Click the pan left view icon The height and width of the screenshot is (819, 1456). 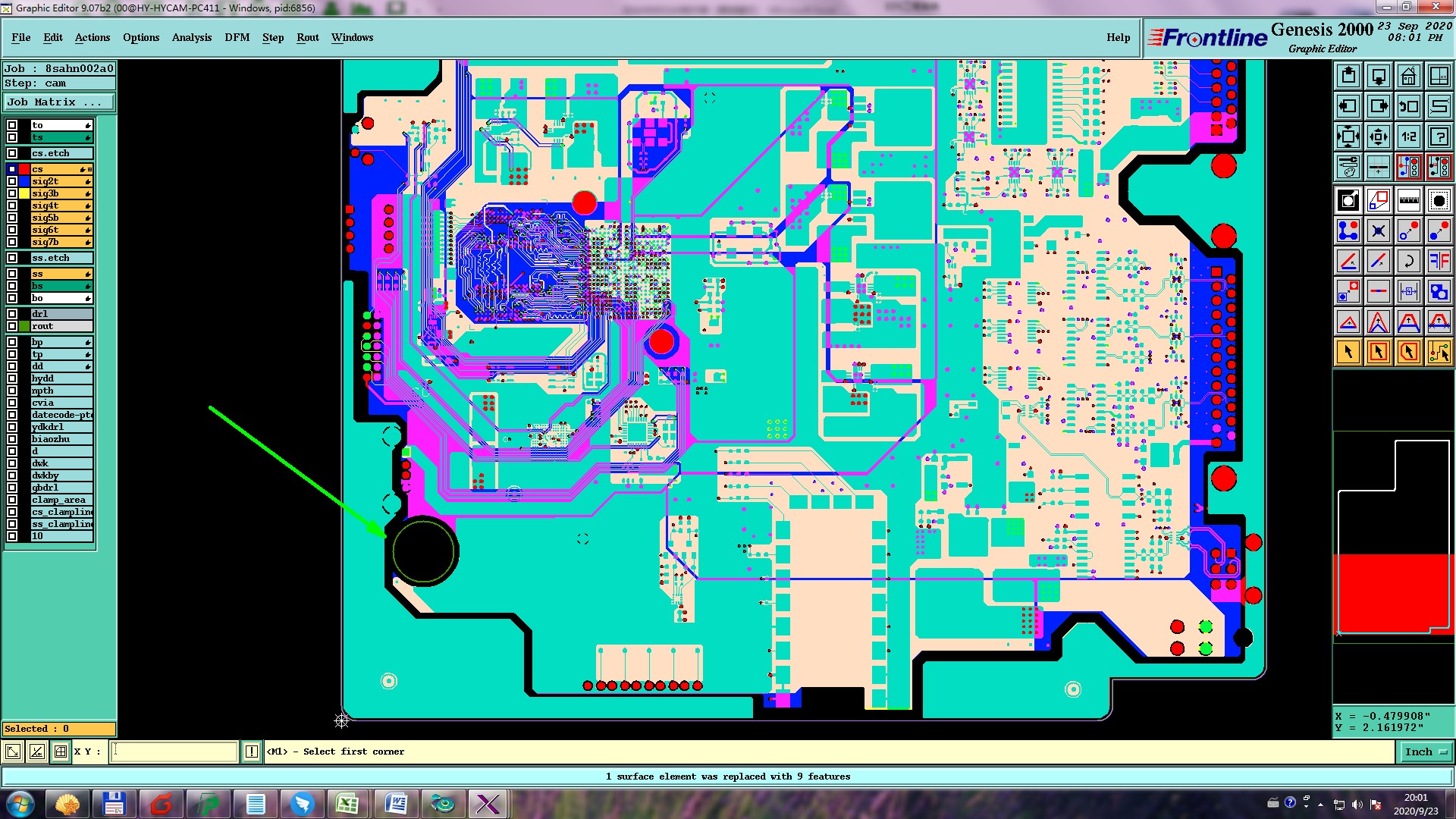tap(1348, 106)
